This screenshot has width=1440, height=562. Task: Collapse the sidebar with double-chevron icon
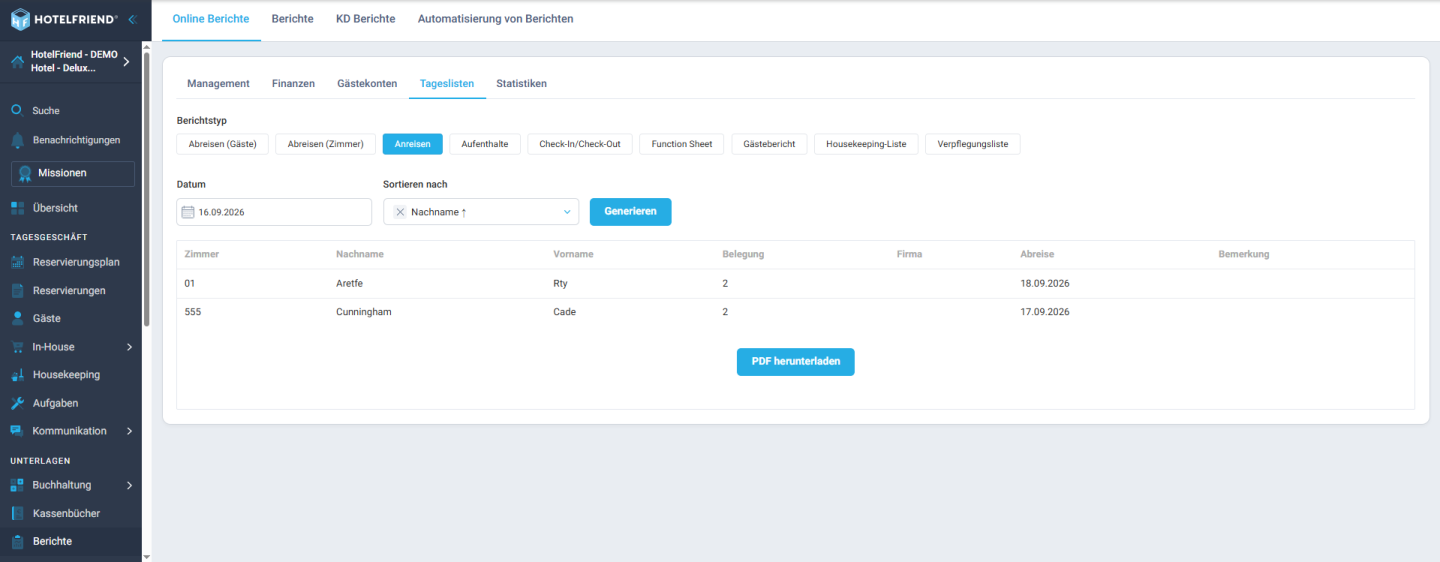[x=132, y=19]
